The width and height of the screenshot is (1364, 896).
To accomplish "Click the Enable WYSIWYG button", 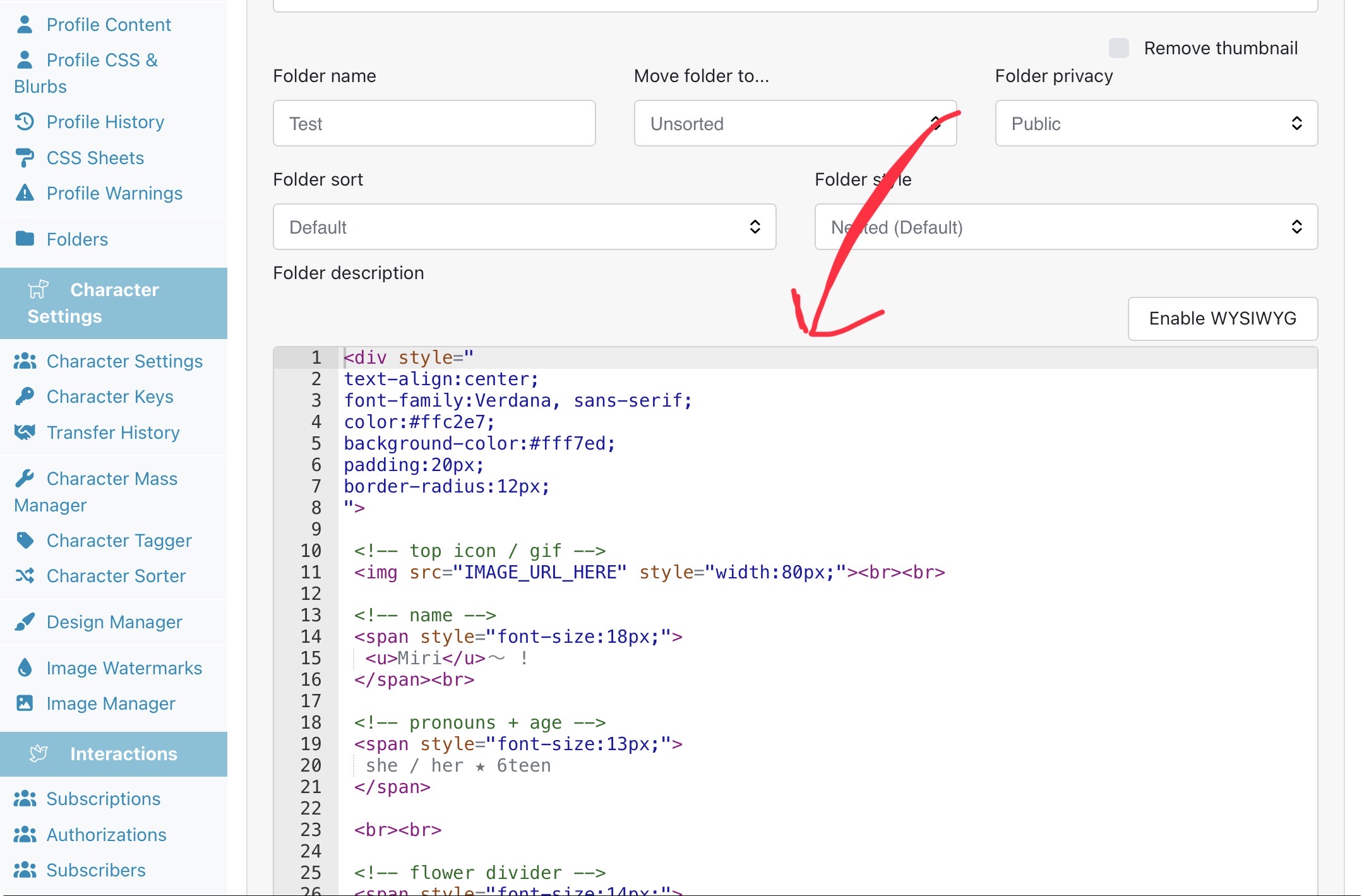I will (1223, 318).
